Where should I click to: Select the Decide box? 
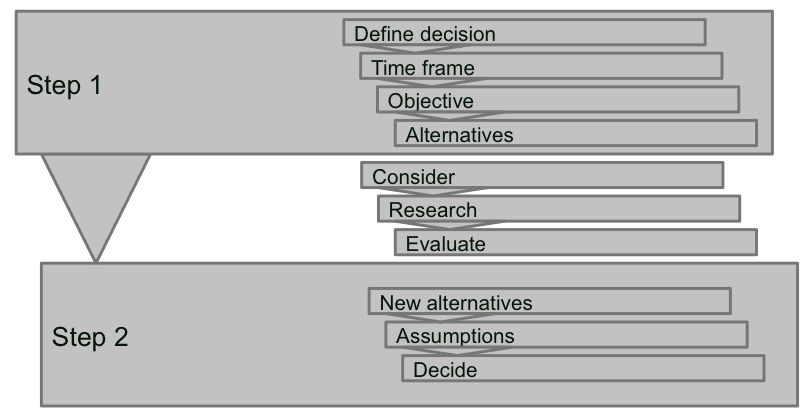tap(583, 369)
